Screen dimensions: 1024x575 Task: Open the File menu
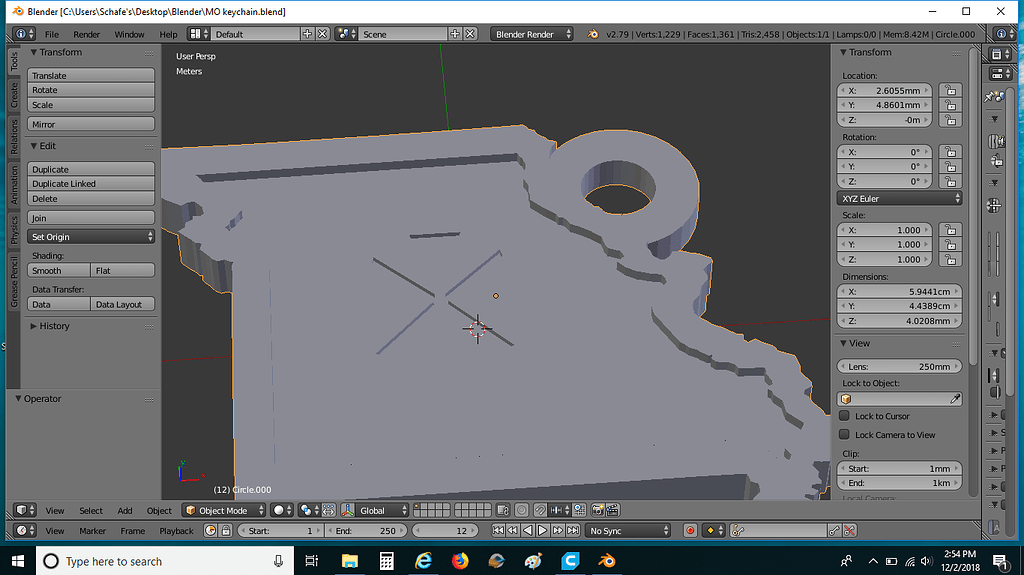pos(52,35)
